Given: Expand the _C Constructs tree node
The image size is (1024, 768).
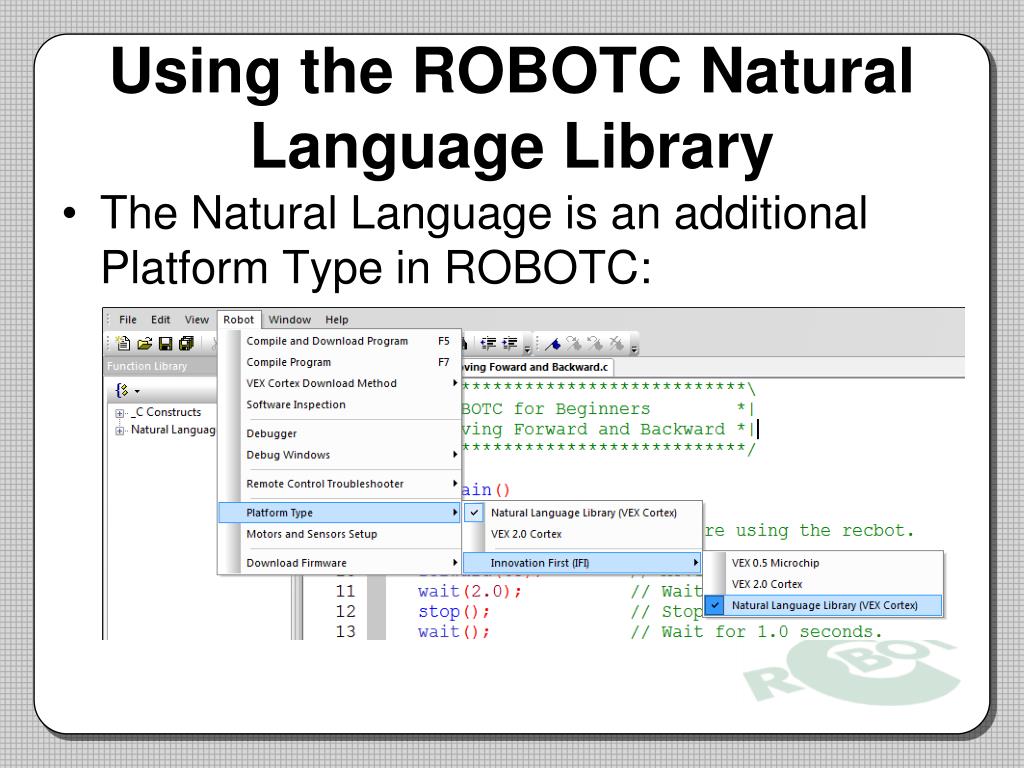Looking at the screenshot, I should (x=120, y=413).
